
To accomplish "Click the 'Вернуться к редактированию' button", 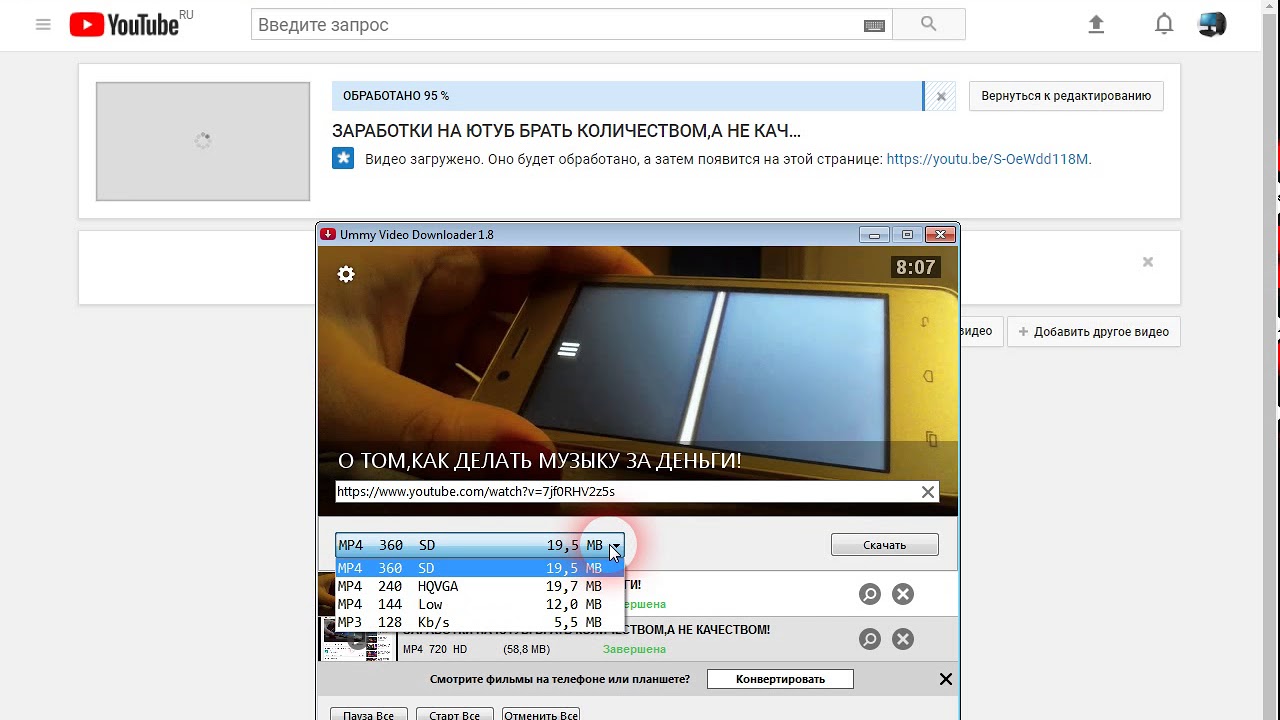I will click(x=1066, y=96).
